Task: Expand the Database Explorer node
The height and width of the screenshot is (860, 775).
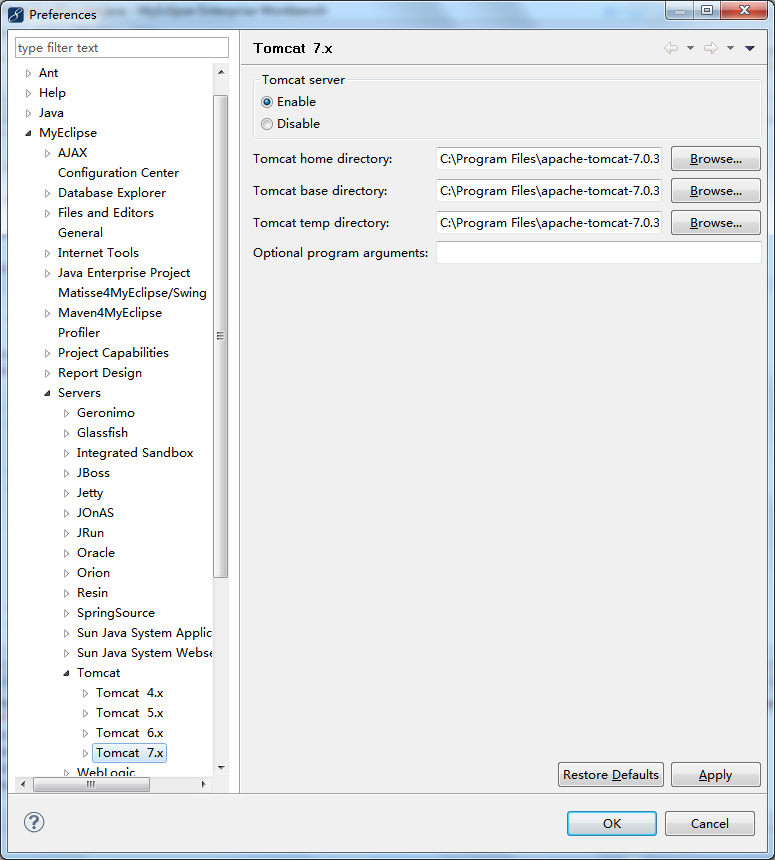Action: coord(47,194)
